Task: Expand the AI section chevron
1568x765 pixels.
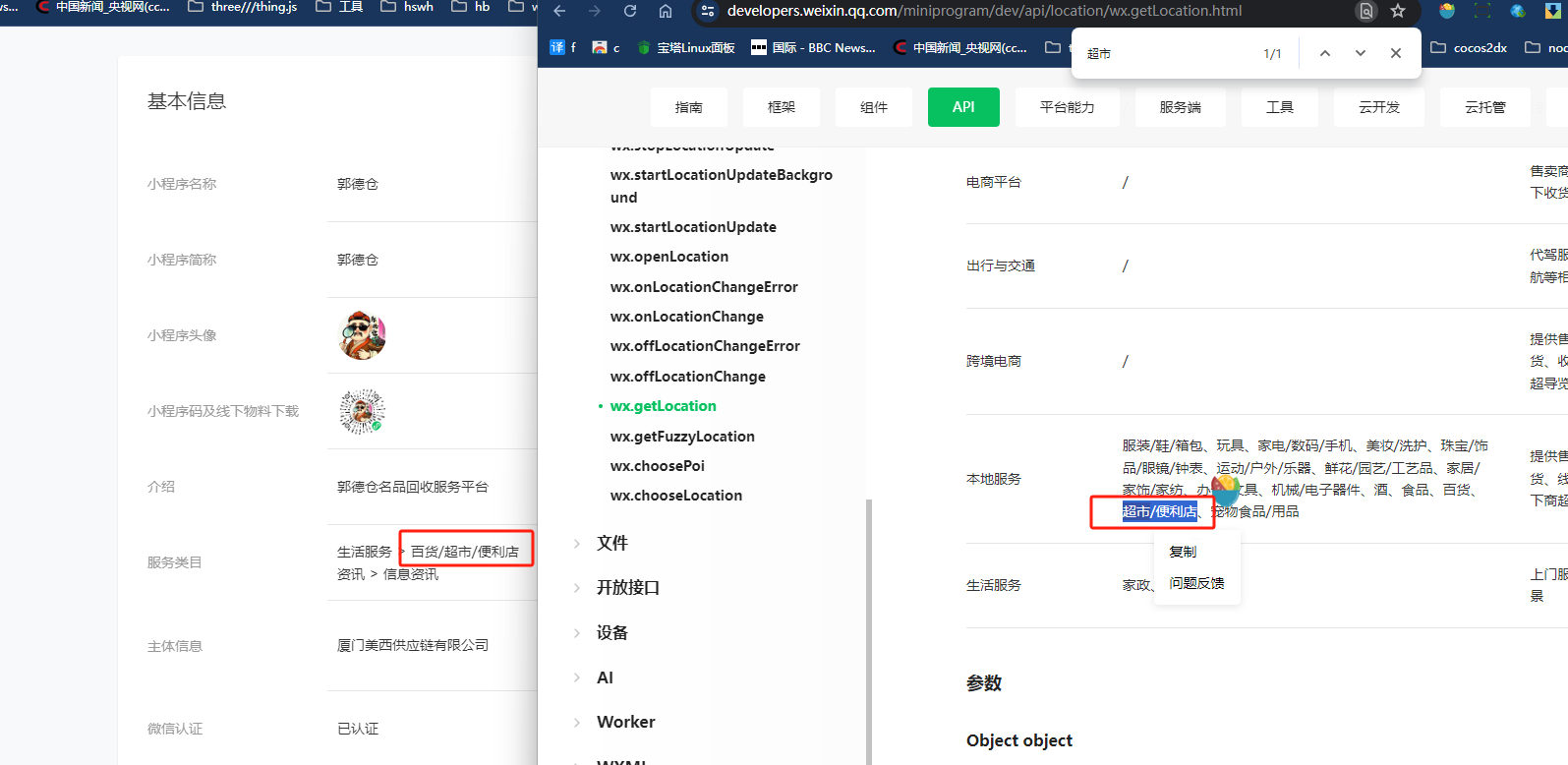Action: point(577,677)
